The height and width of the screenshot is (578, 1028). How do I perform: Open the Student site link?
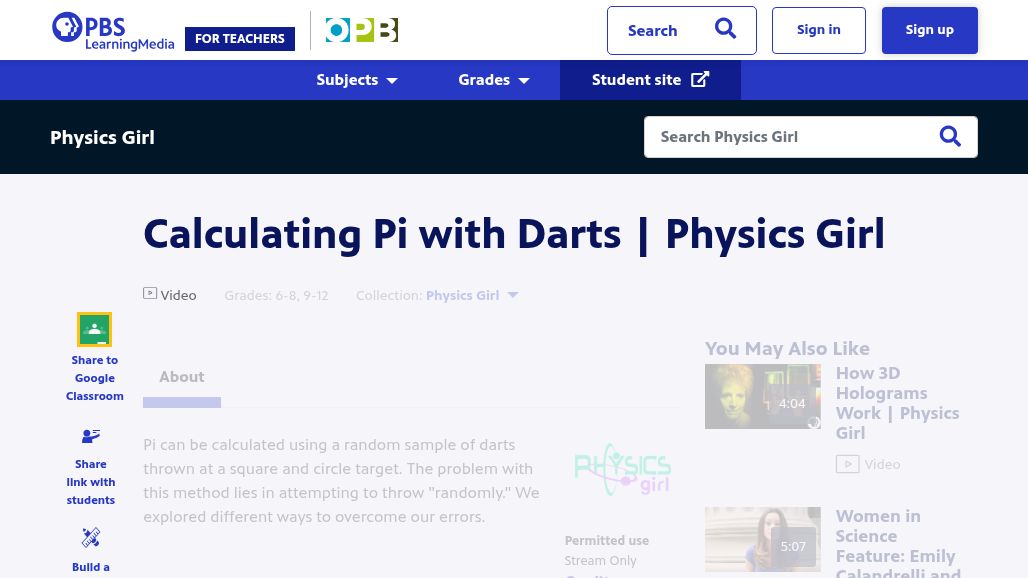(x=650, y=80)
